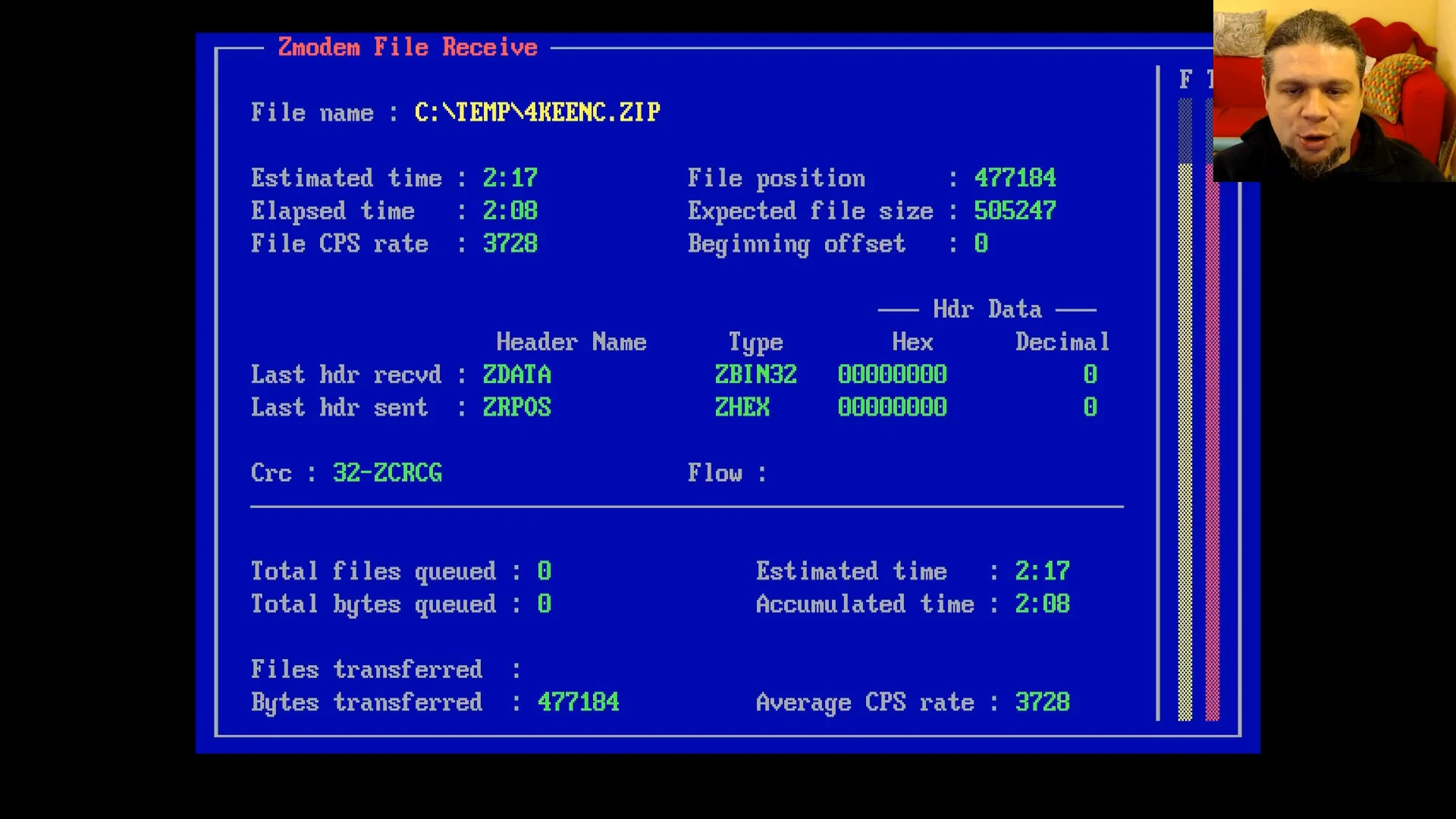This screenshot has height=819, width=1456.
Task: Click Bytes transferred value 477184
Action: (x=579, y=702)
